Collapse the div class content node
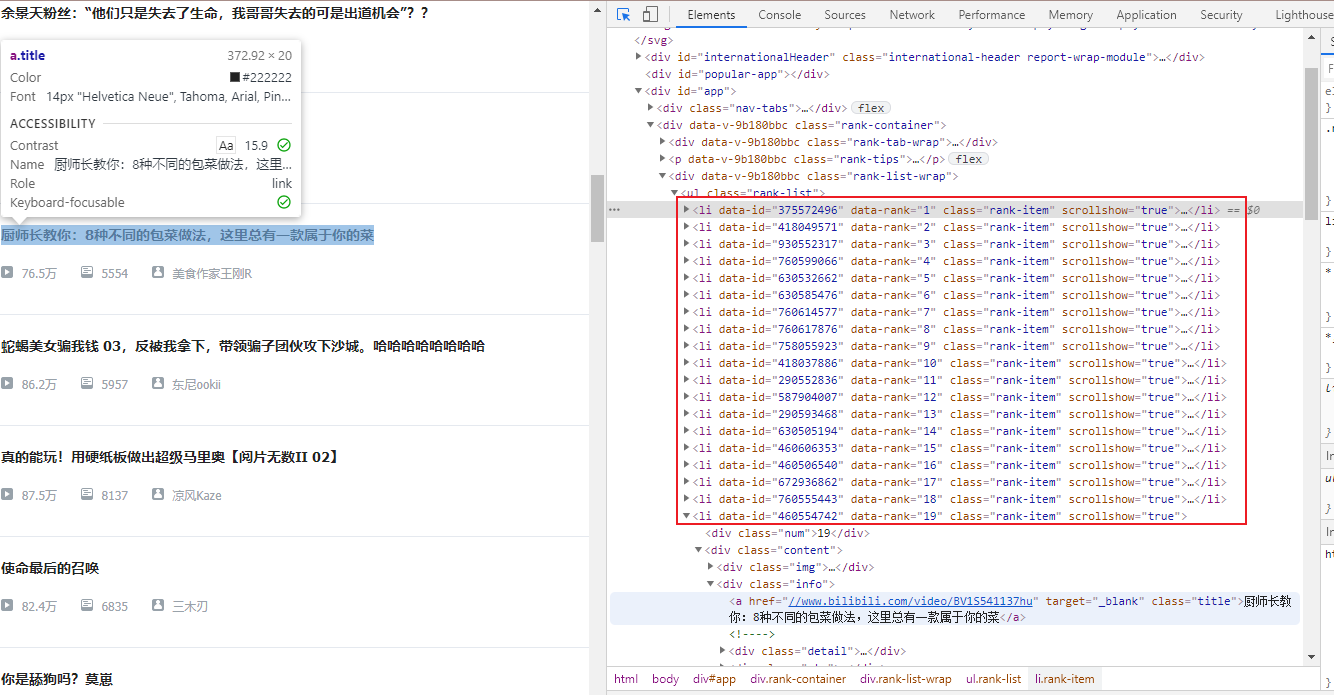Screen dimensions: 1334x695 699,550
